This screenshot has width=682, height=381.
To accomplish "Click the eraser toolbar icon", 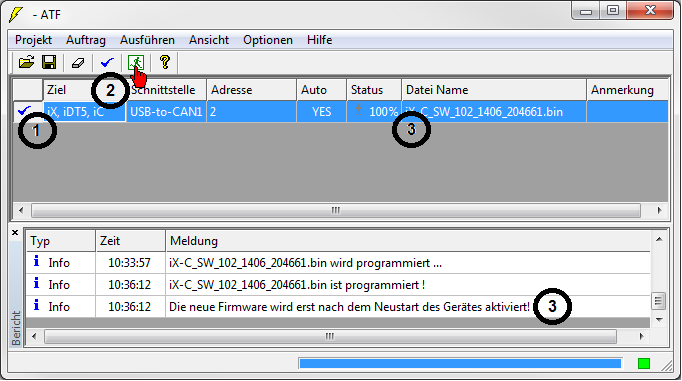I will 78,63.
